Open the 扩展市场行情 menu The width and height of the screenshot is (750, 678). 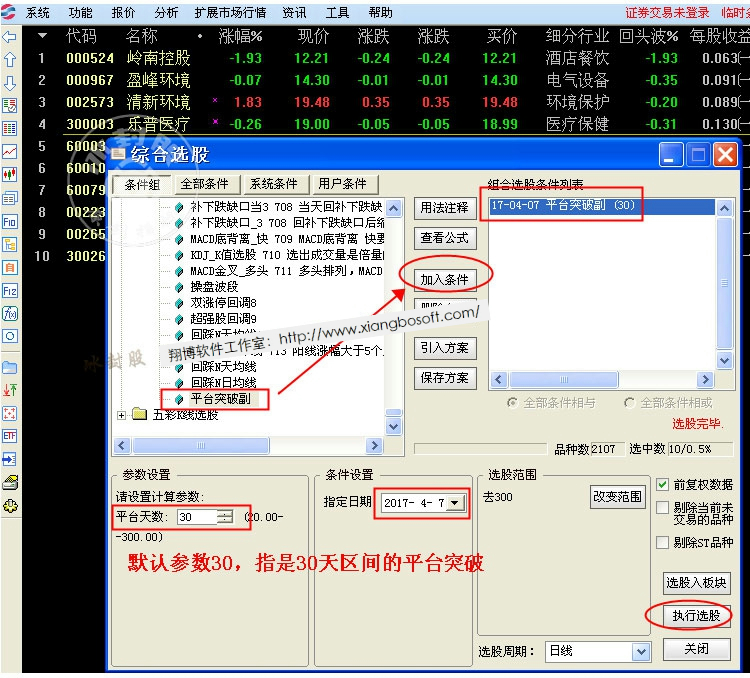230,12
